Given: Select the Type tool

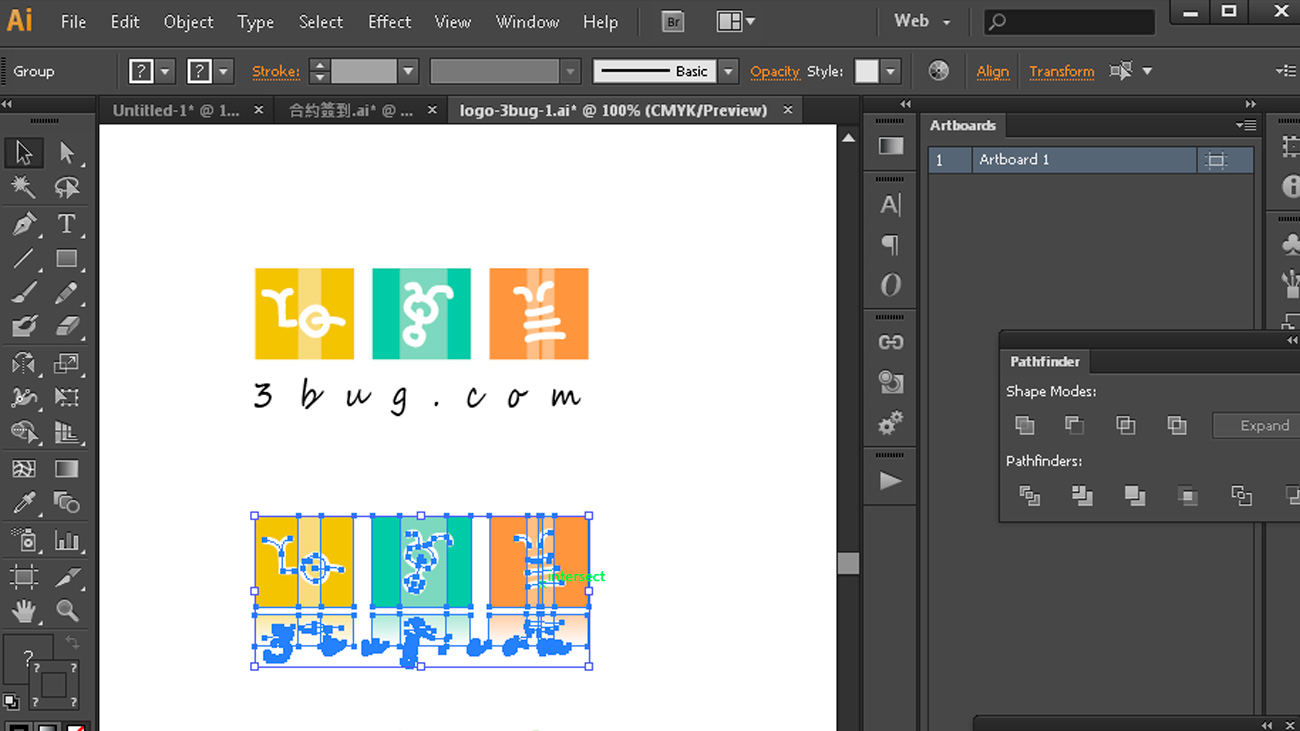Looking at the screenshot, I should [67, 223].
